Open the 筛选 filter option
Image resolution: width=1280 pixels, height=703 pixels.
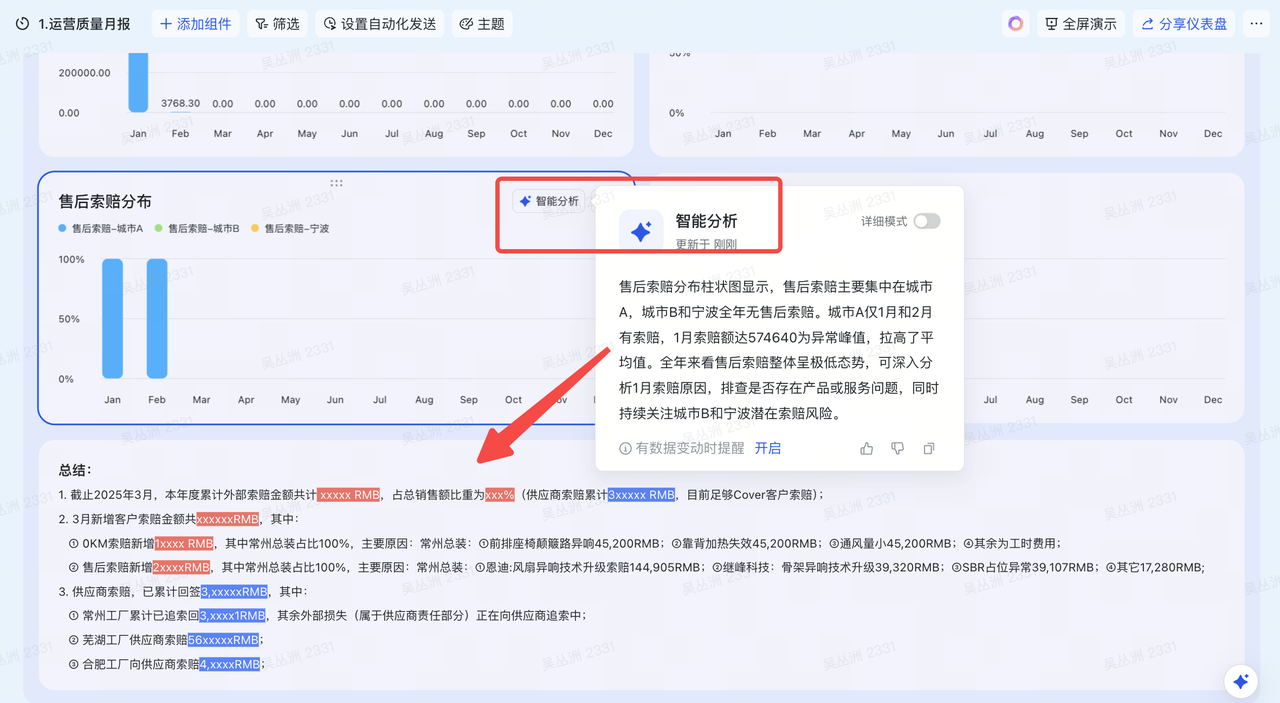tap(277, 24)
